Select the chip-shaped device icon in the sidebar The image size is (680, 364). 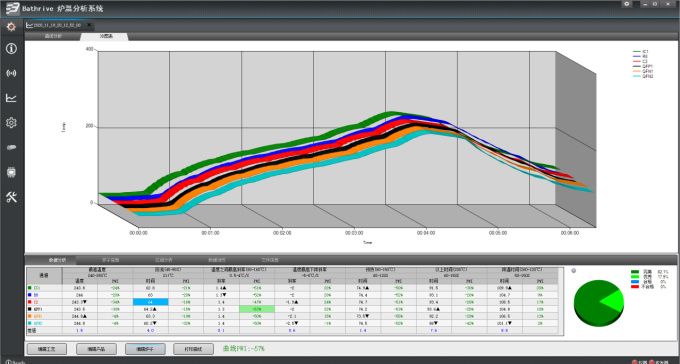tap(11, 172)
